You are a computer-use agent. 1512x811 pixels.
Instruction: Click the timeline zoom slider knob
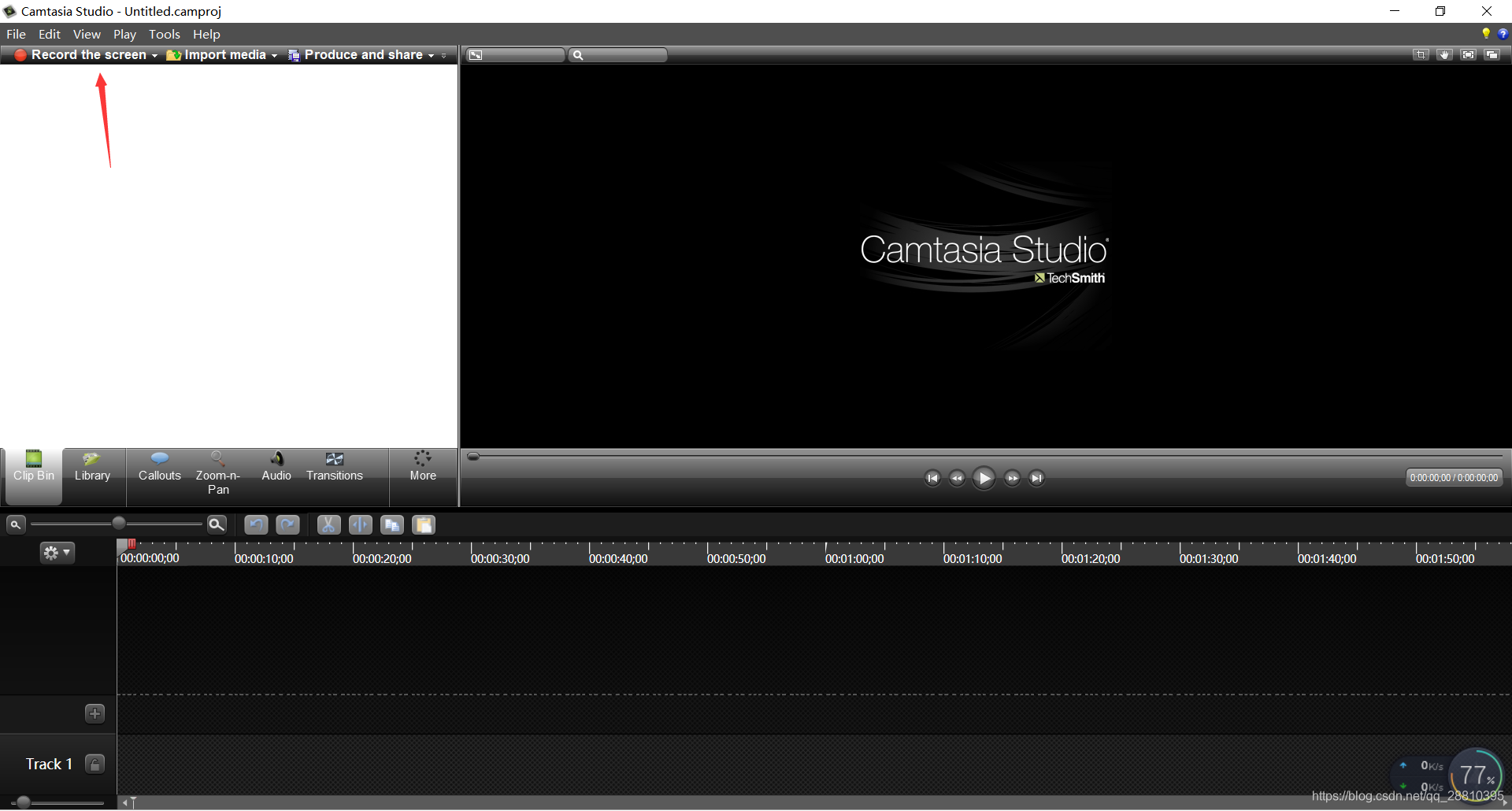pos(119,523)
